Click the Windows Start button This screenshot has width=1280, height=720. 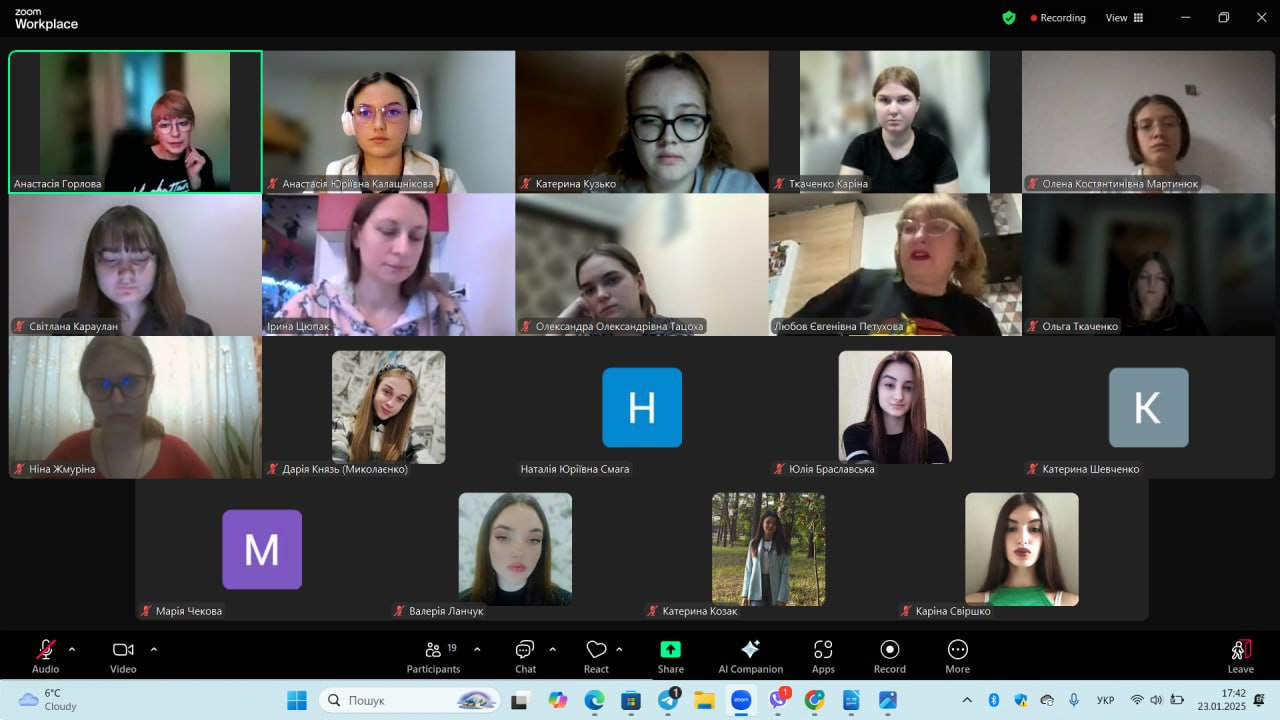pos(297,700)
